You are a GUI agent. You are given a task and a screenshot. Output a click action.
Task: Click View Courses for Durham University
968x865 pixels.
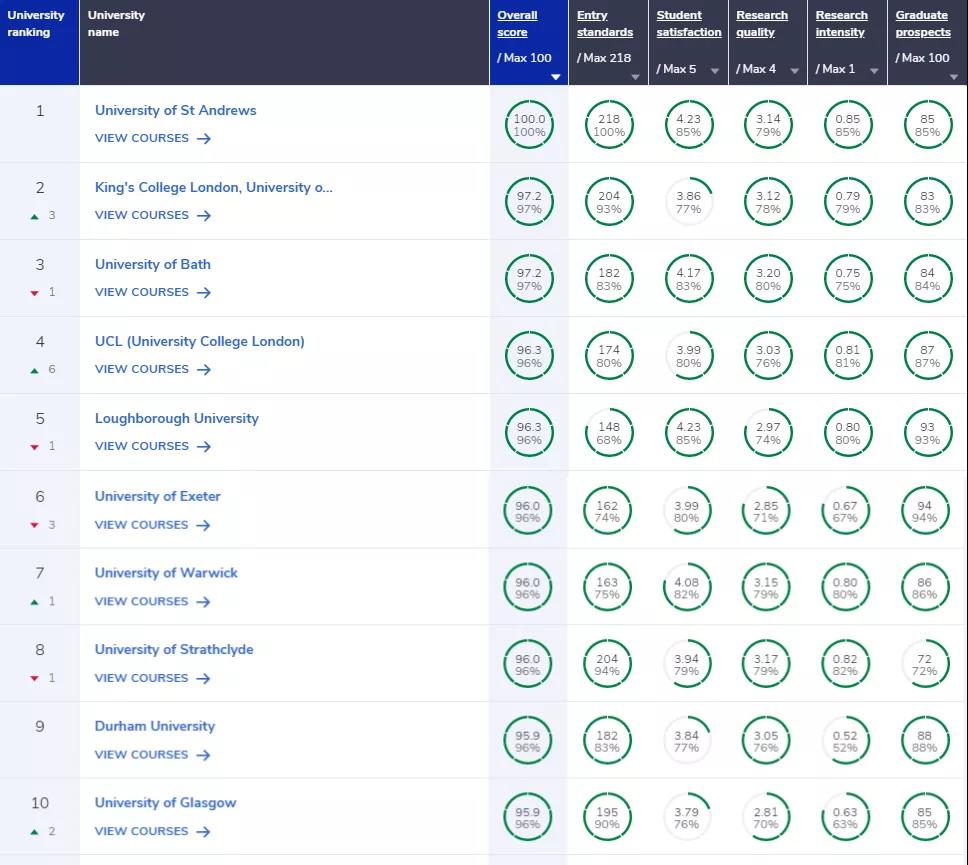coord(142,755)
